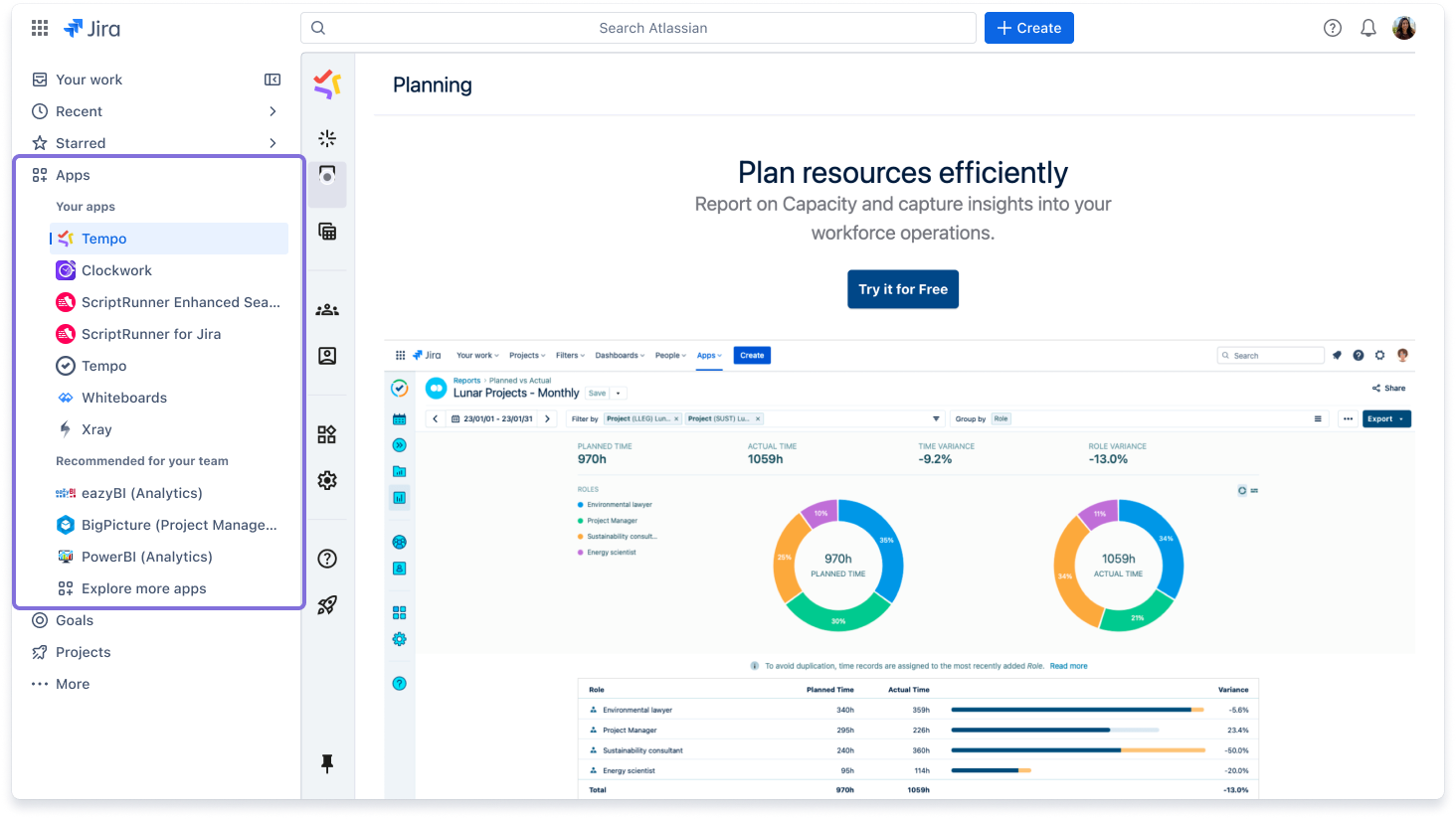Click the Tempo logo atop the Tempo sidebar
The height and width of the screenshot is (819, 1456).
point(327,84)
